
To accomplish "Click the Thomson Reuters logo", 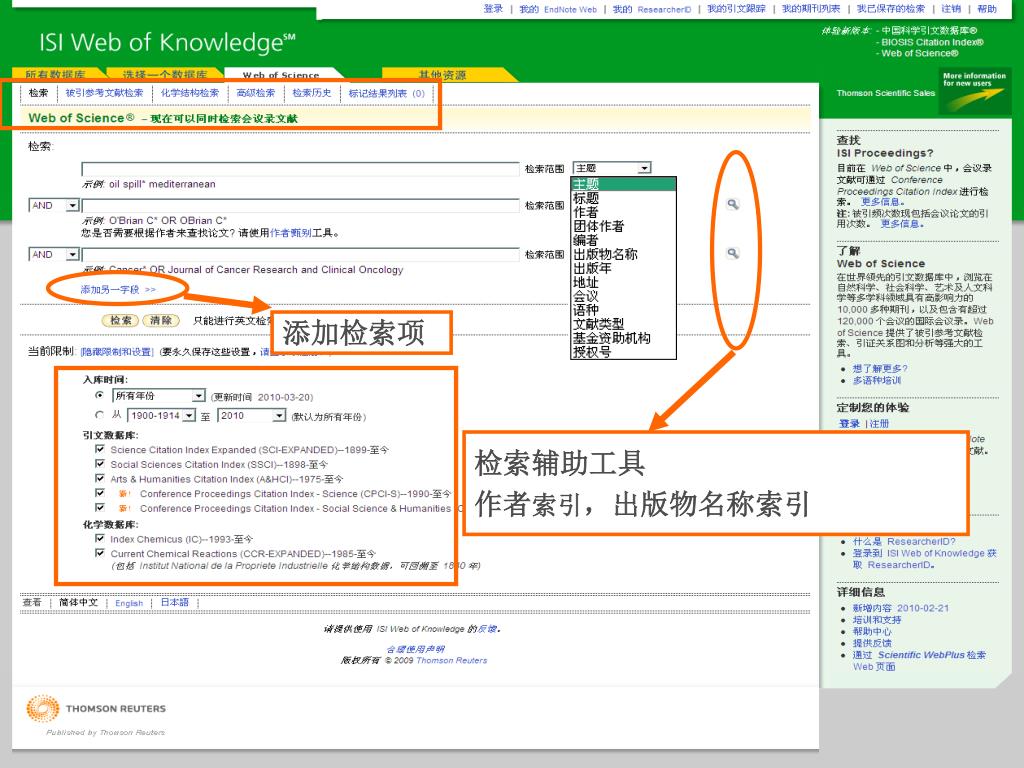I will [96, 709].
